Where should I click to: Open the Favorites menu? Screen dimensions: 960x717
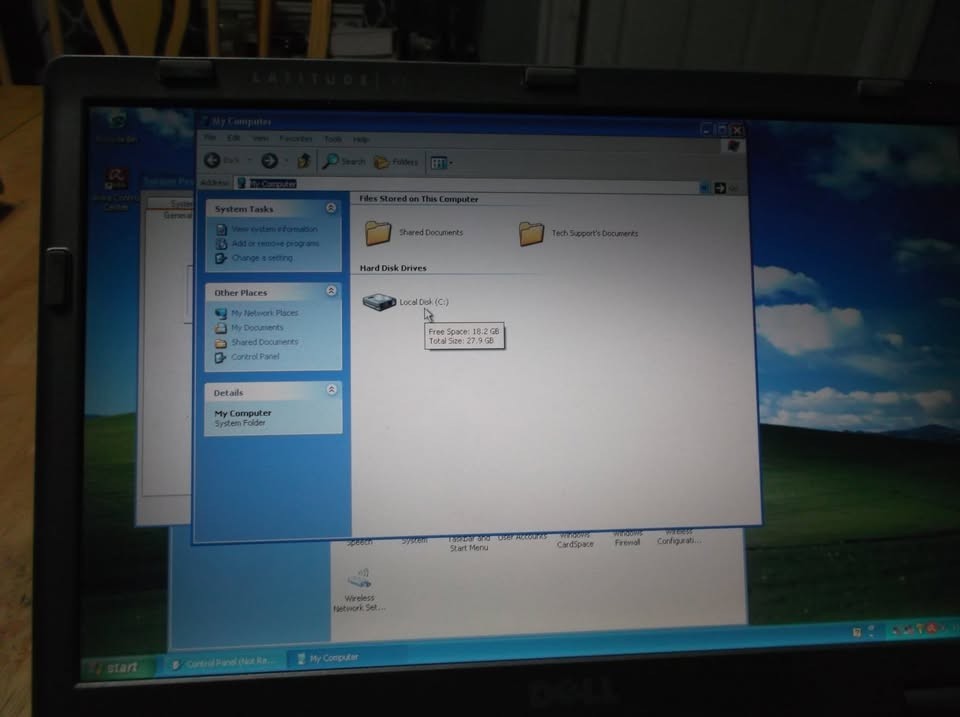click(x=296, y=138)
